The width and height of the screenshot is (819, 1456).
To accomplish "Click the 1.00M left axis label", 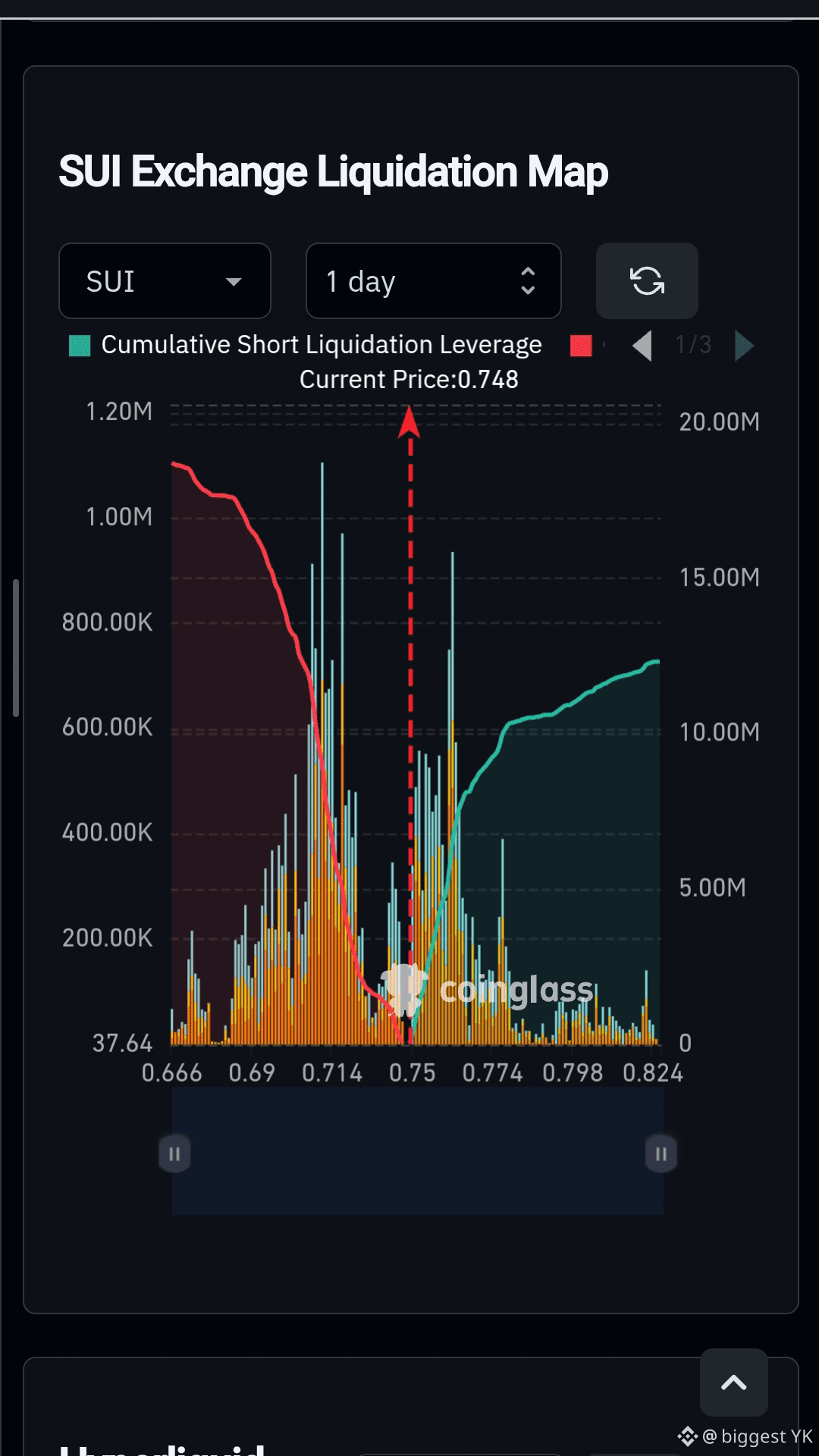I will tap(119, 517).
